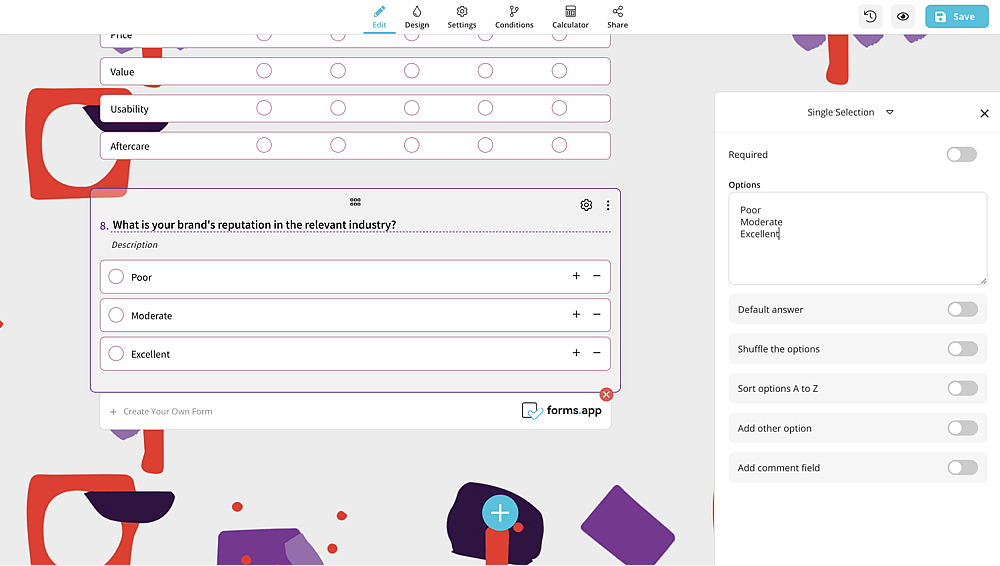The image size is (1000, 566).
Task: Grab the question 8 drag handle icon
Action: tap(355, 202)
